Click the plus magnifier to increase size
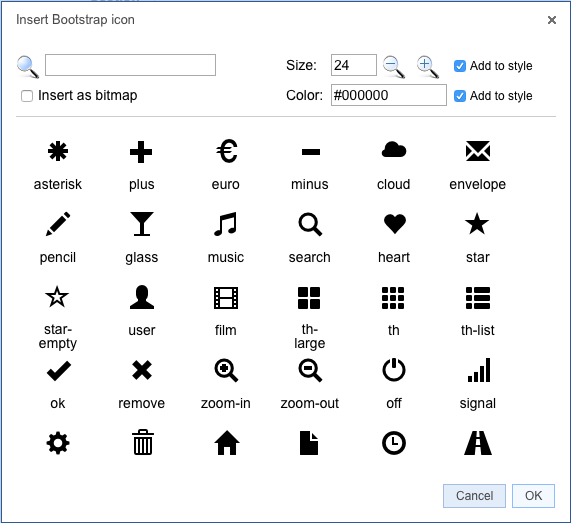The image size is (571, 523). pyautogui.click(x=428, y=67)
